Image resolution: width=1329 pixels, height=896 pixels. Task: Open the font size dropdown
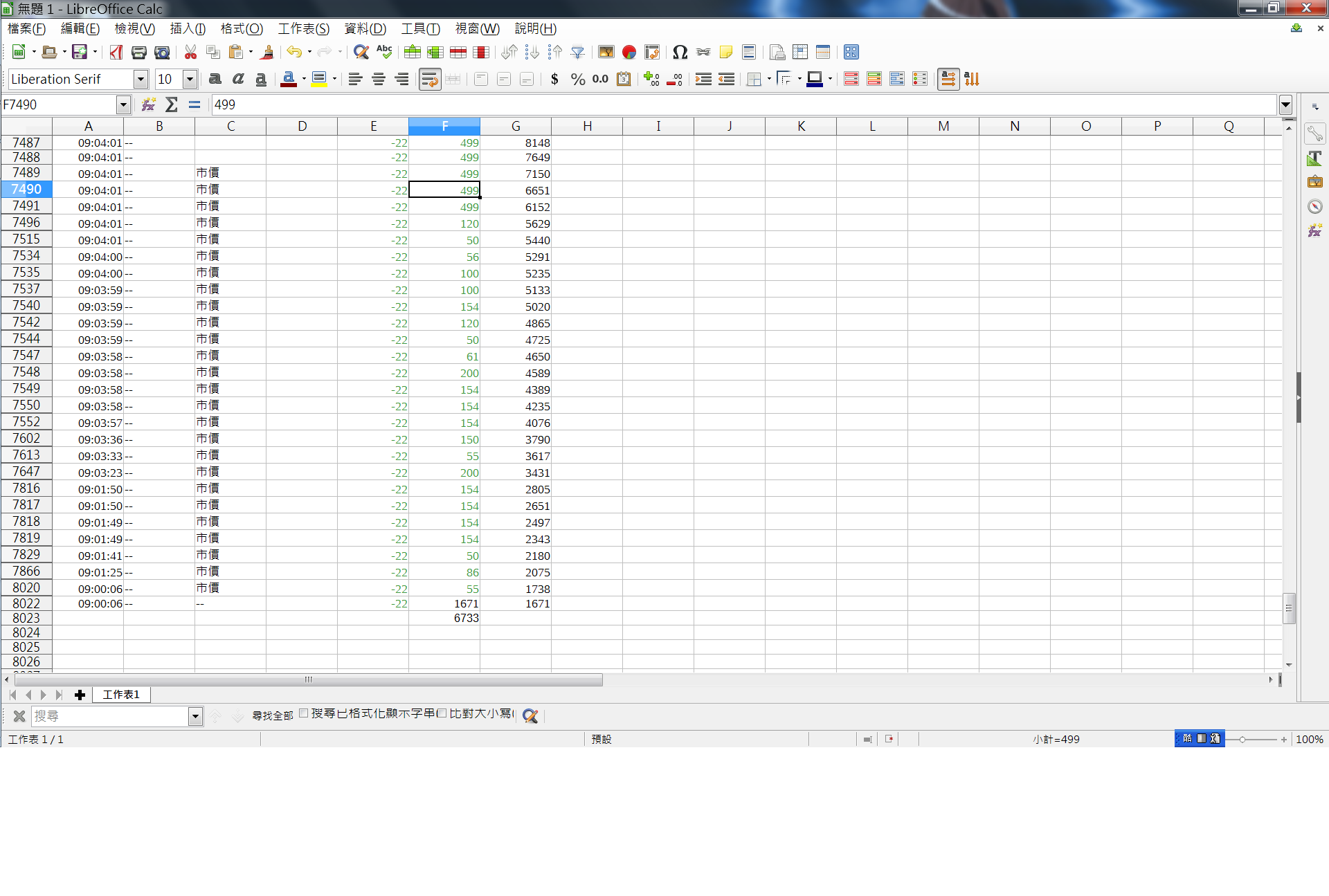[190, 79]
